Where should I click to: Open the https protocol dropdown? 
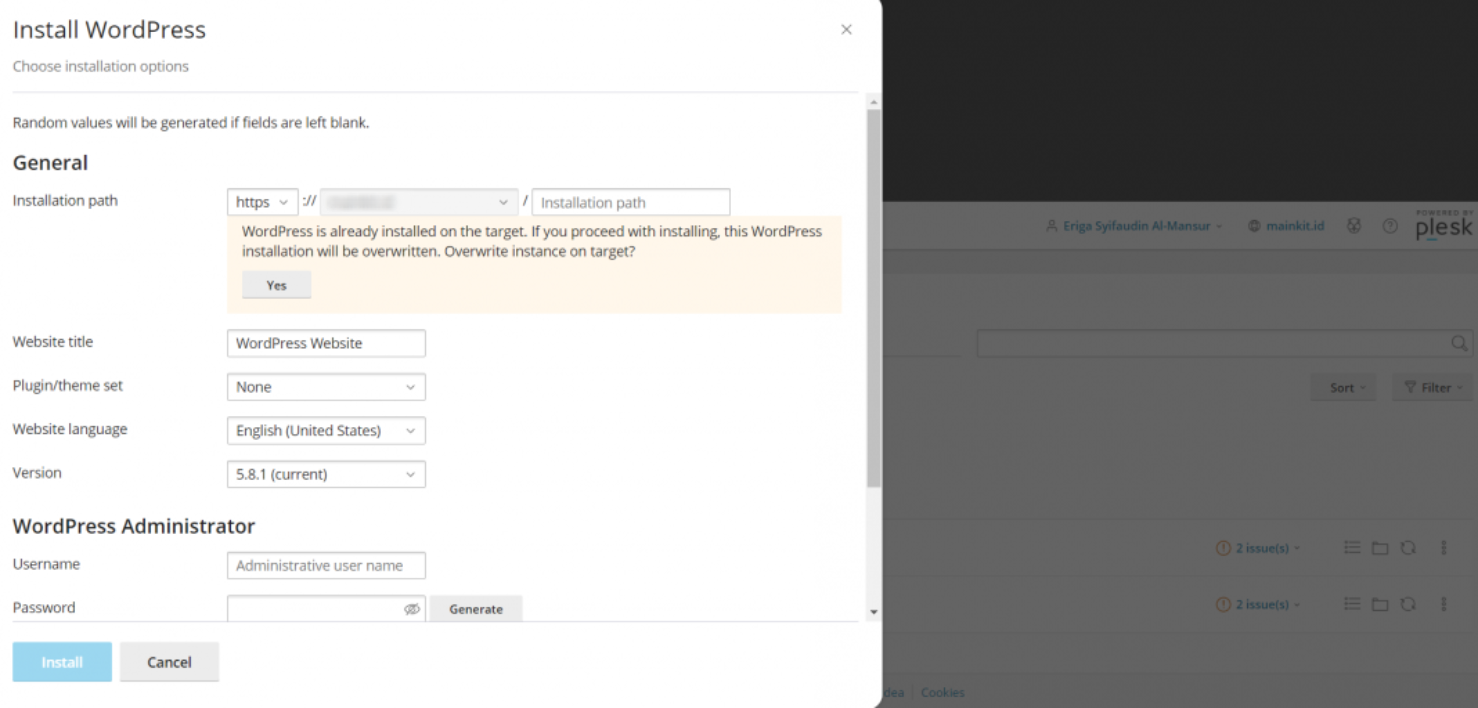tap(262, 202)
